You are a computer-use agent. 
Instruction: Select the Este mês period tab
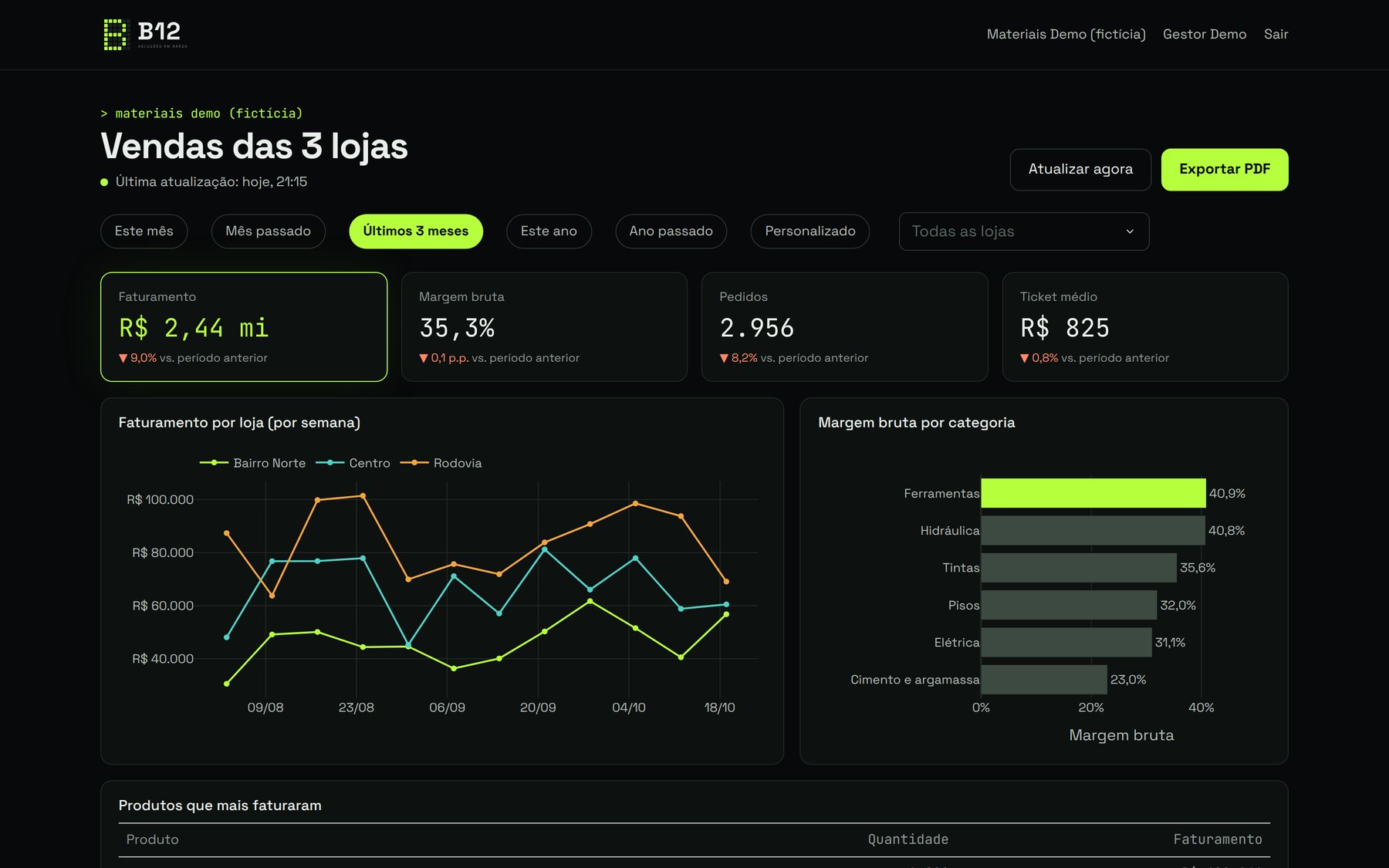[x=144, y=231]
